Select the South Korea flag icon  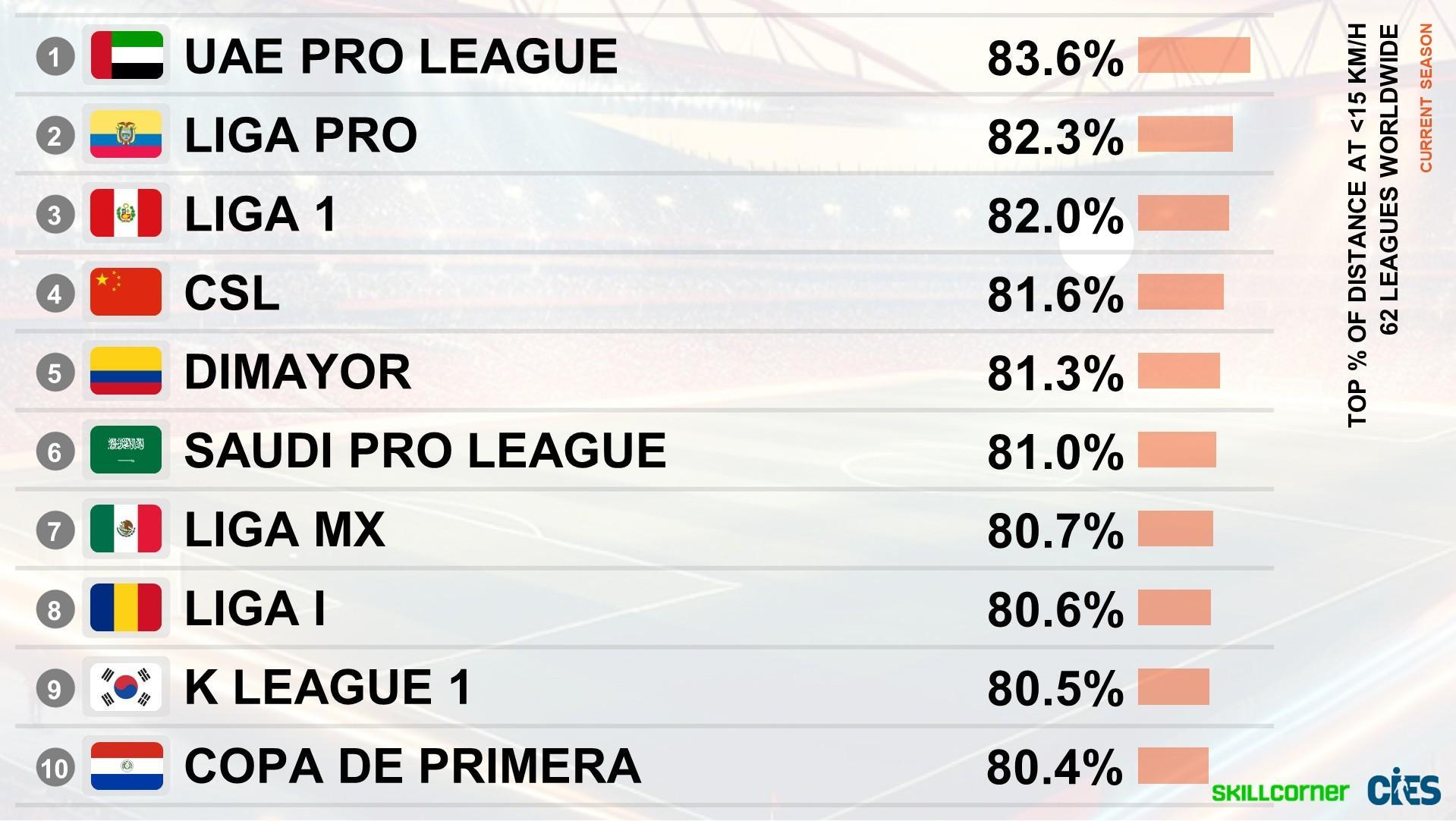point(126,687)
